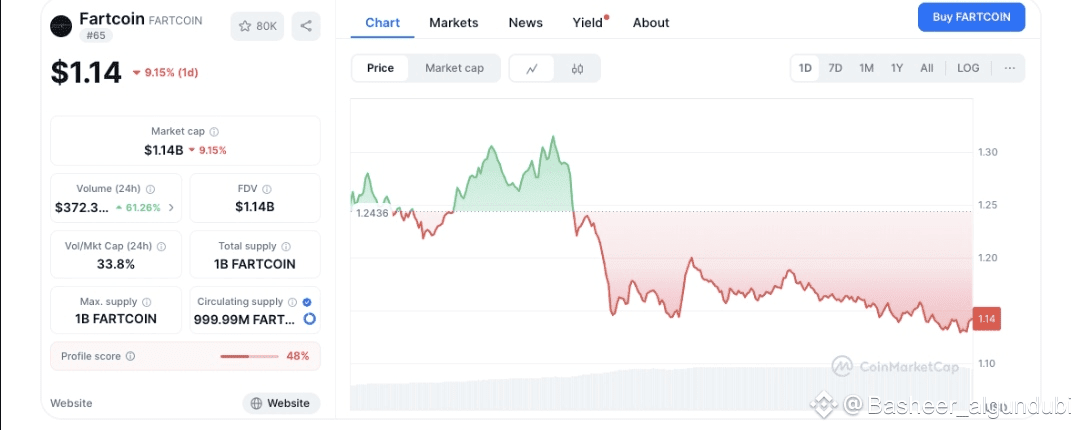Click the Profile score progress bar

tap(249, 356)
